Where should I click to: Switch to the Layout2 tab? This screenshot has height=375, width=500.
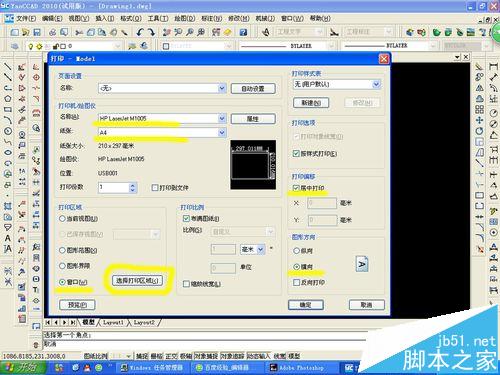[x=144, y=322]
